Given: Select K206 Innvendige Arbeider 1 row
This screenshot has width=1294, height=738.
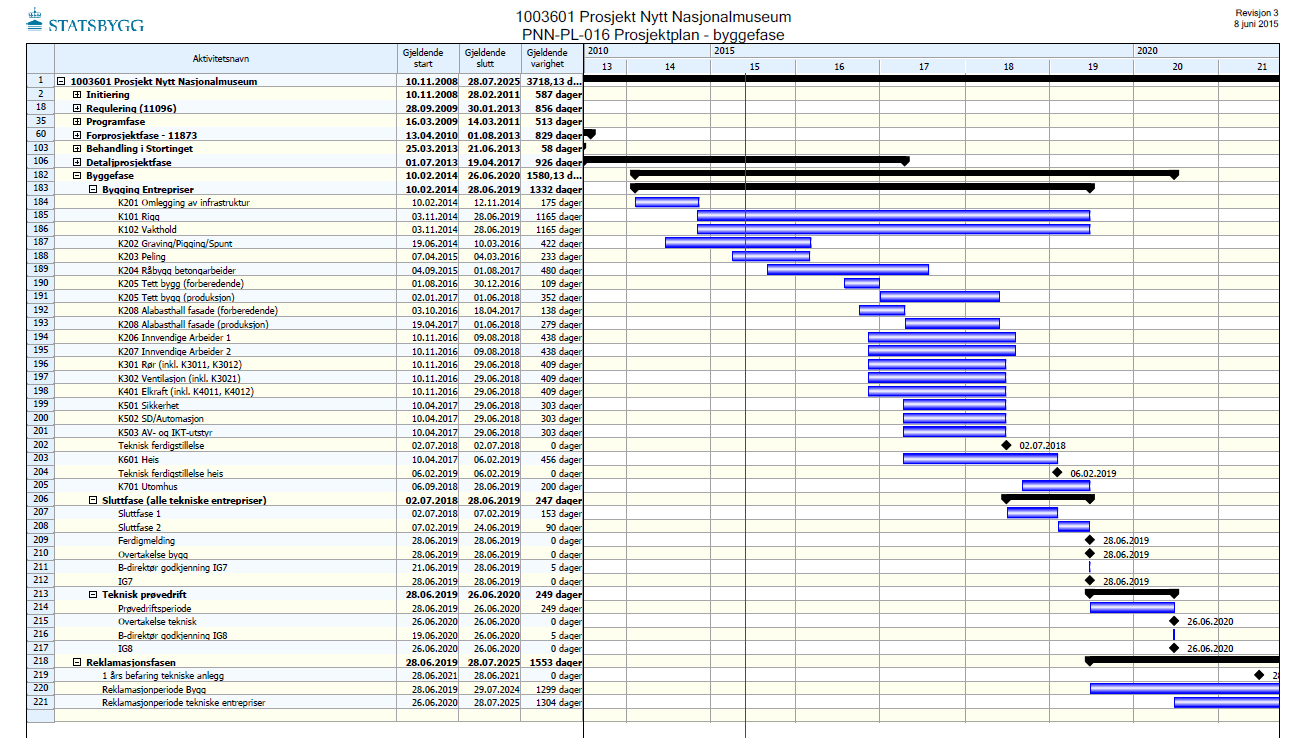Looking at the screenshot, I should 304,338.
